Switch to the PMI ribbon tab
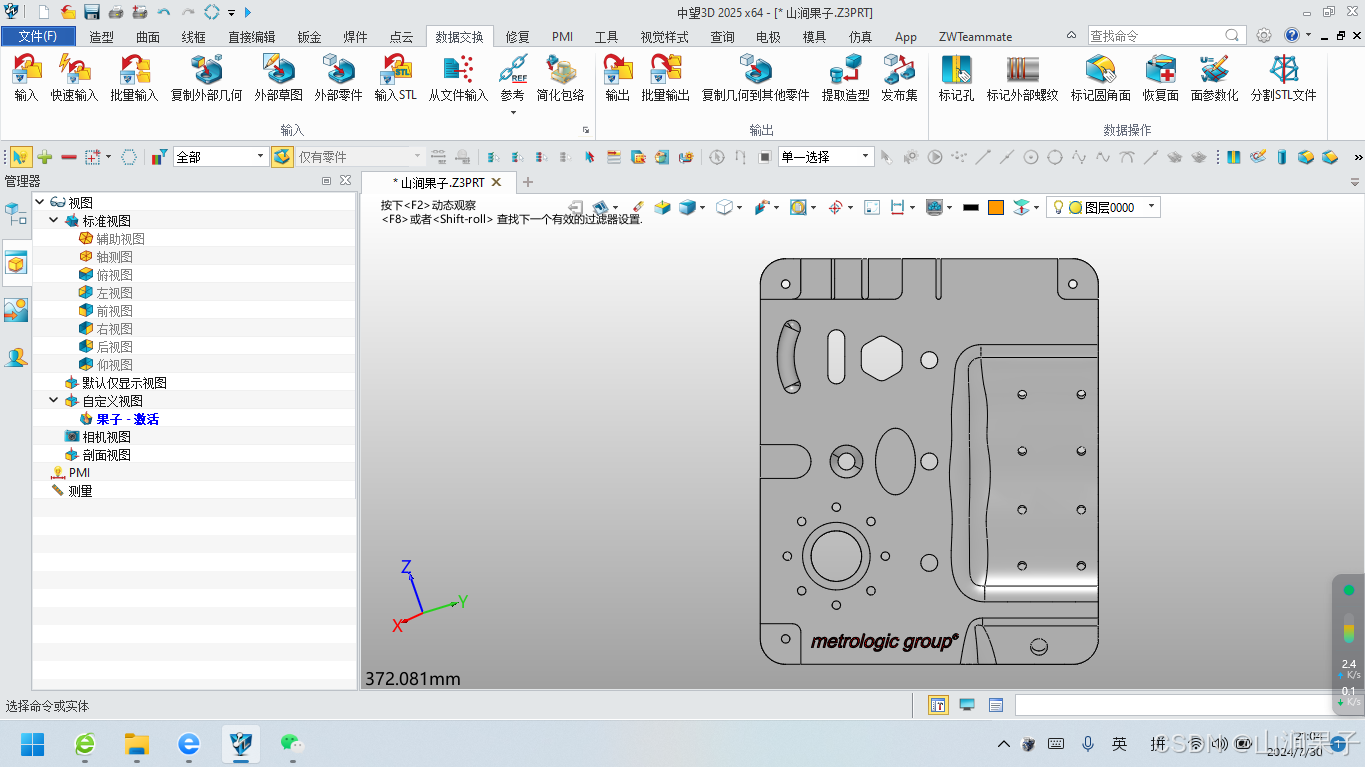The width and height of the screenshot is (1365, 767). 562,37
